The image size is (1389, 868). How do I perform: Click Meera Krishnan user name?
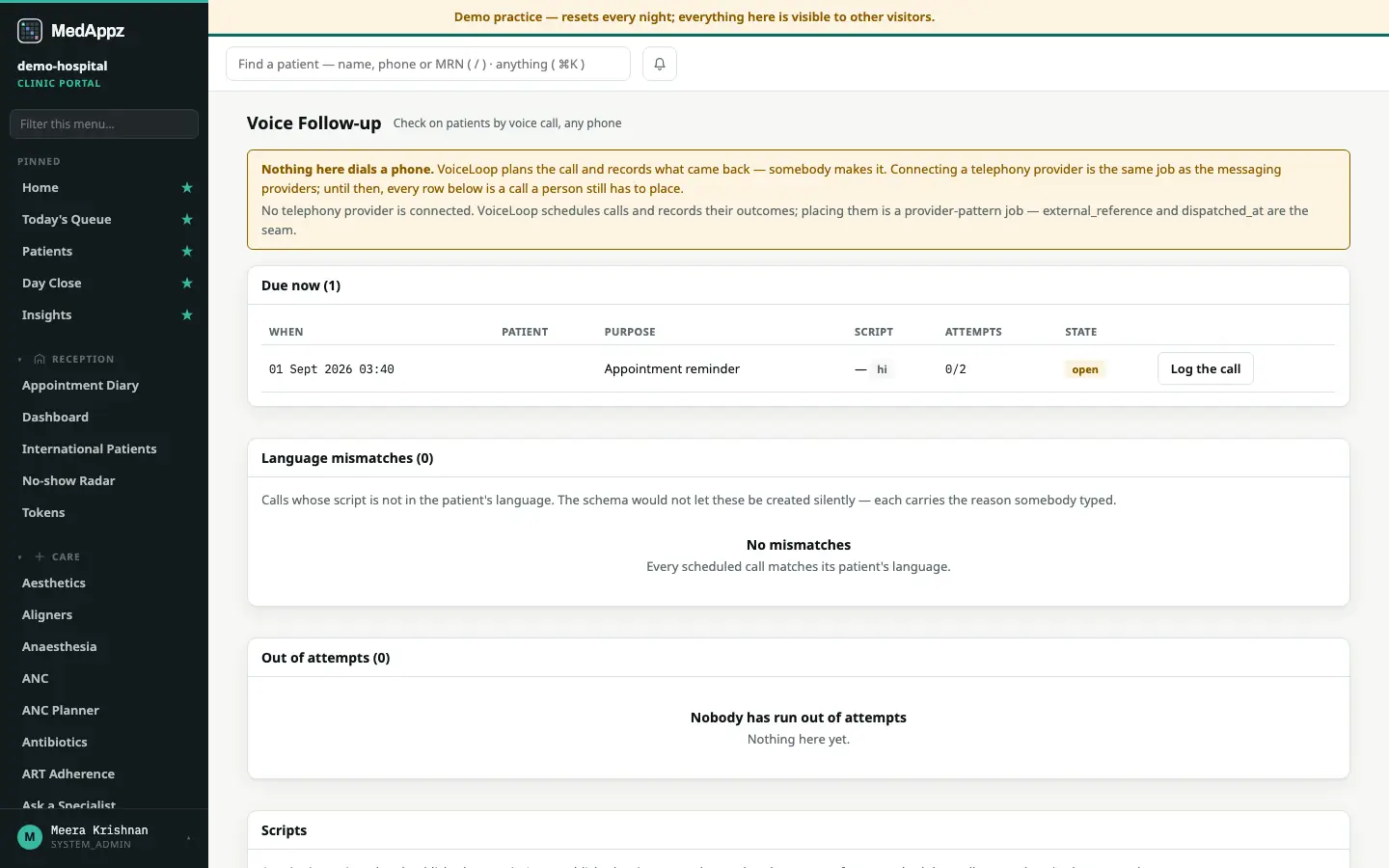99,830
